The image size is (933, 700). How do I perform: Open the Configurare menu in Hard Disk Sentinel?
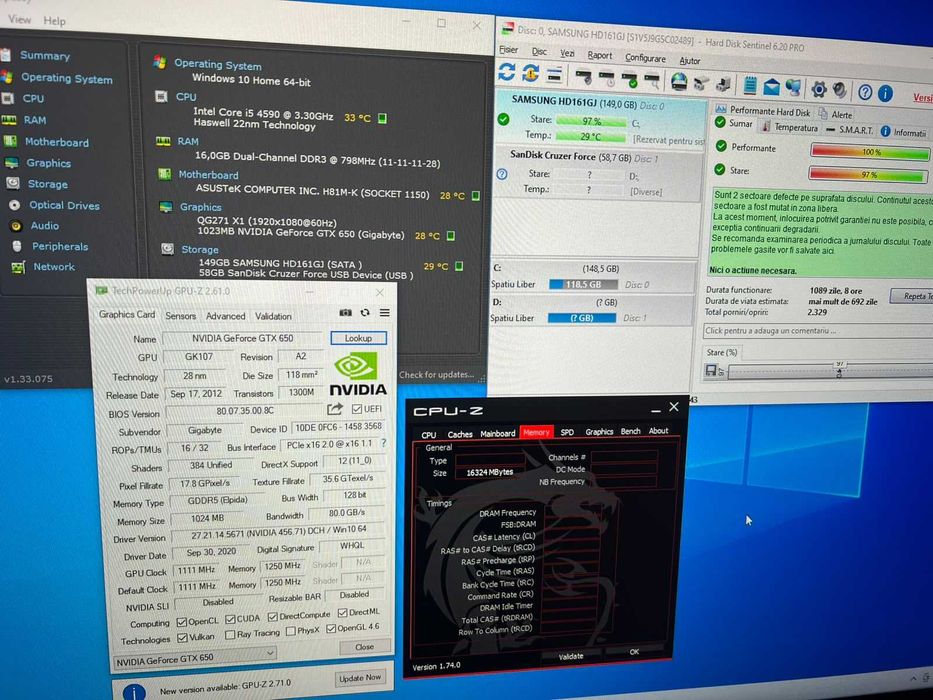click(645, 58)
